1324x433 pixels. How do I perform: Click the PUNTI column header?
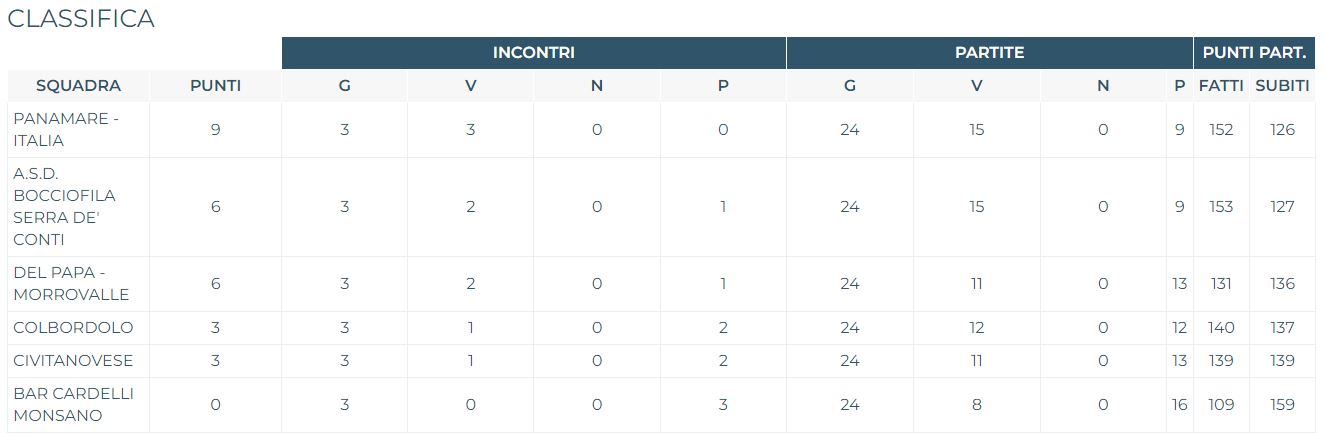[215, 86]
